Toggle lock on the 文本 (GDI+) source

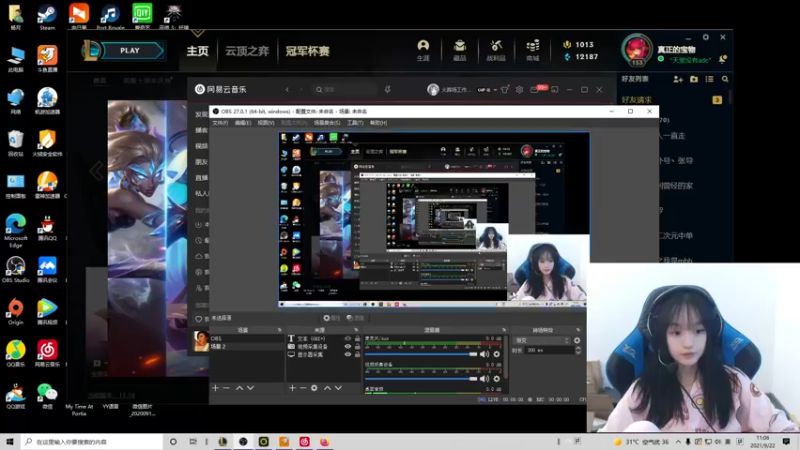pyautogui.click(x=357, y=338)
